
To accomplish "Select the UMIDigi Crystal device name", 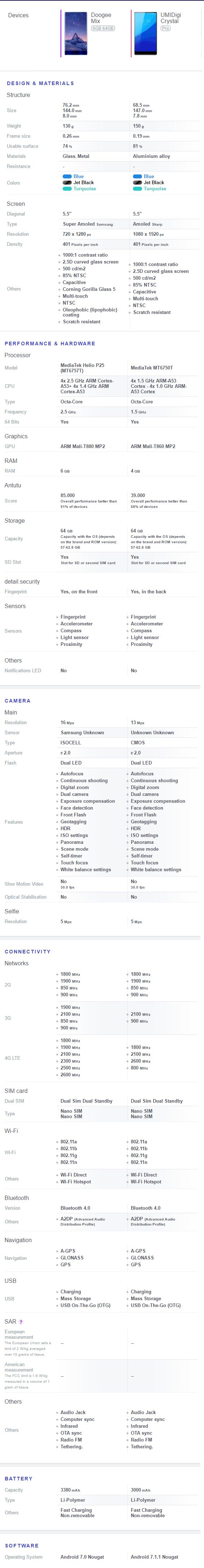I will click(x=170, y=18).
